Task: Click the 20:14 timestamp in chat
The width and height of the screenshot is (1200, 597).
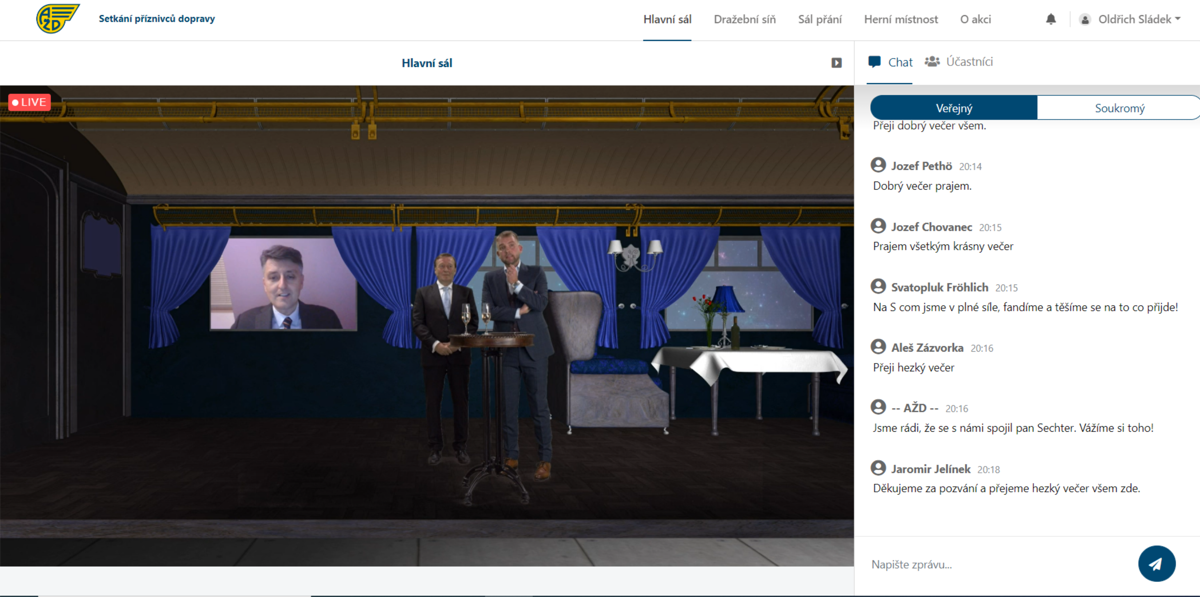Action: (970, 167)
